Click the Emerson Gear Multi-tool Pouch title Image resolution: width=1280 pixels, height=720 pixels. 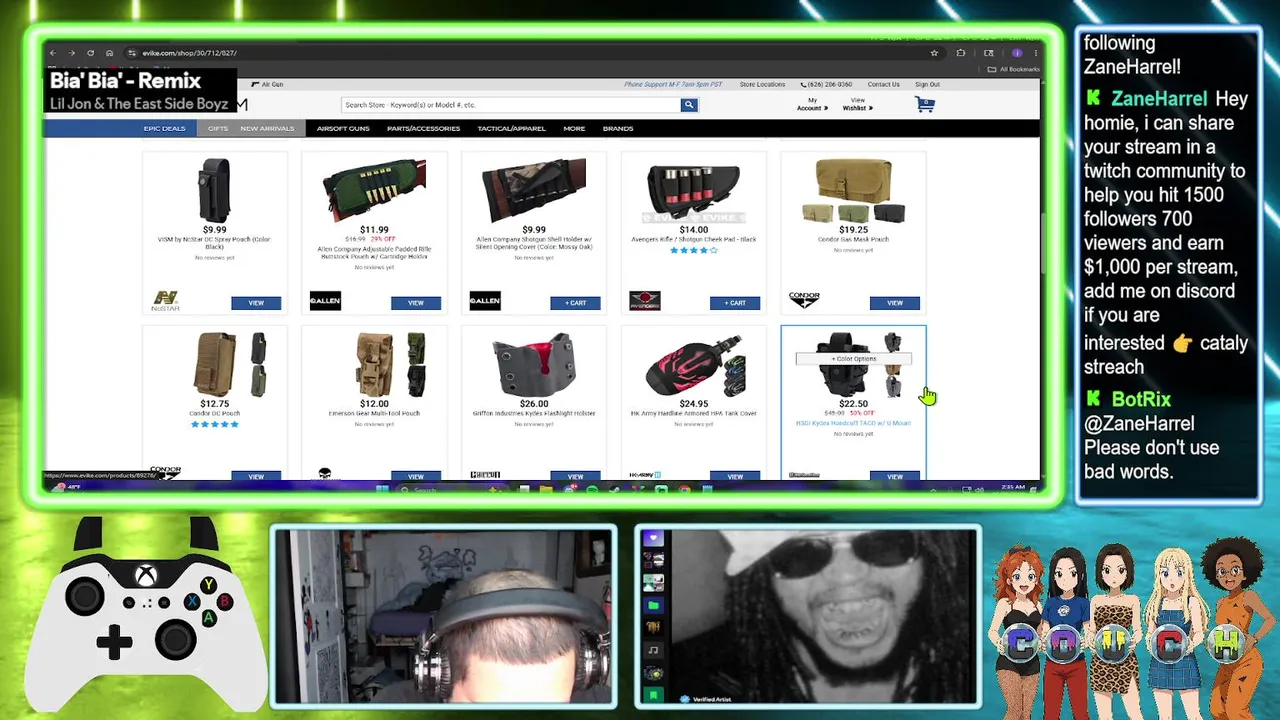click(374, 413)
